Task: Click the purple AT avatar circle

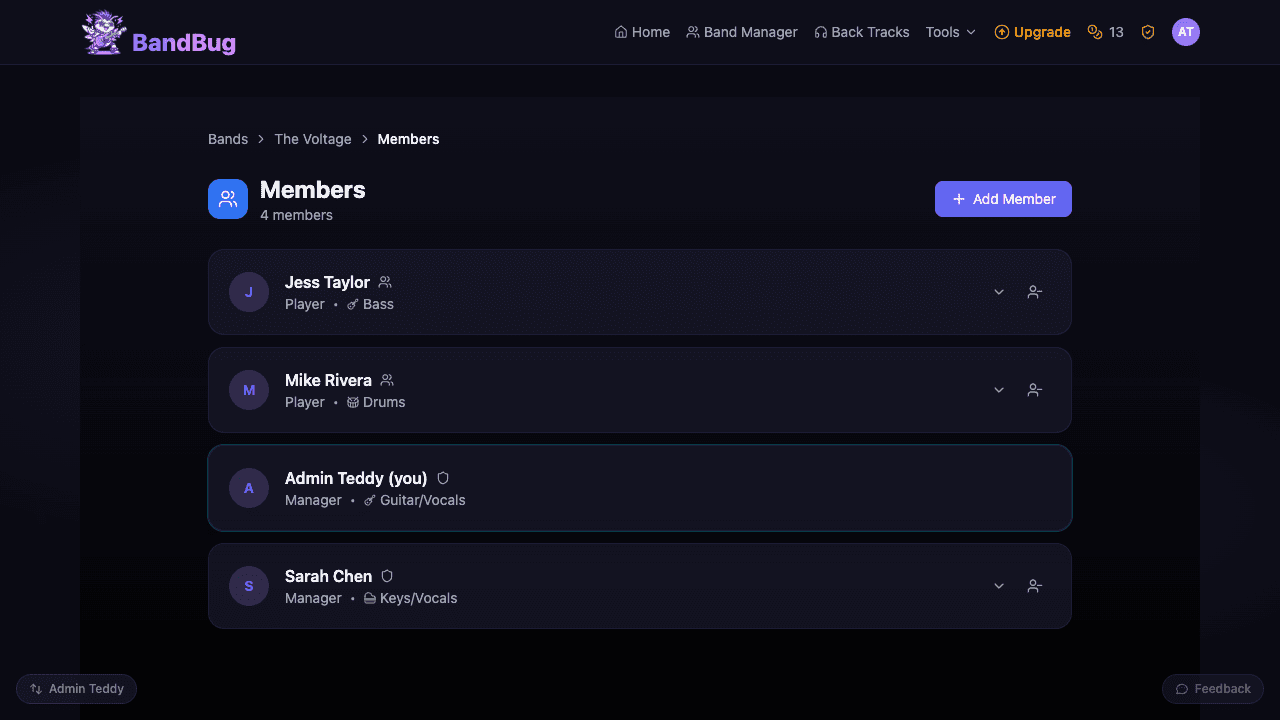Action: point(1186,31)
